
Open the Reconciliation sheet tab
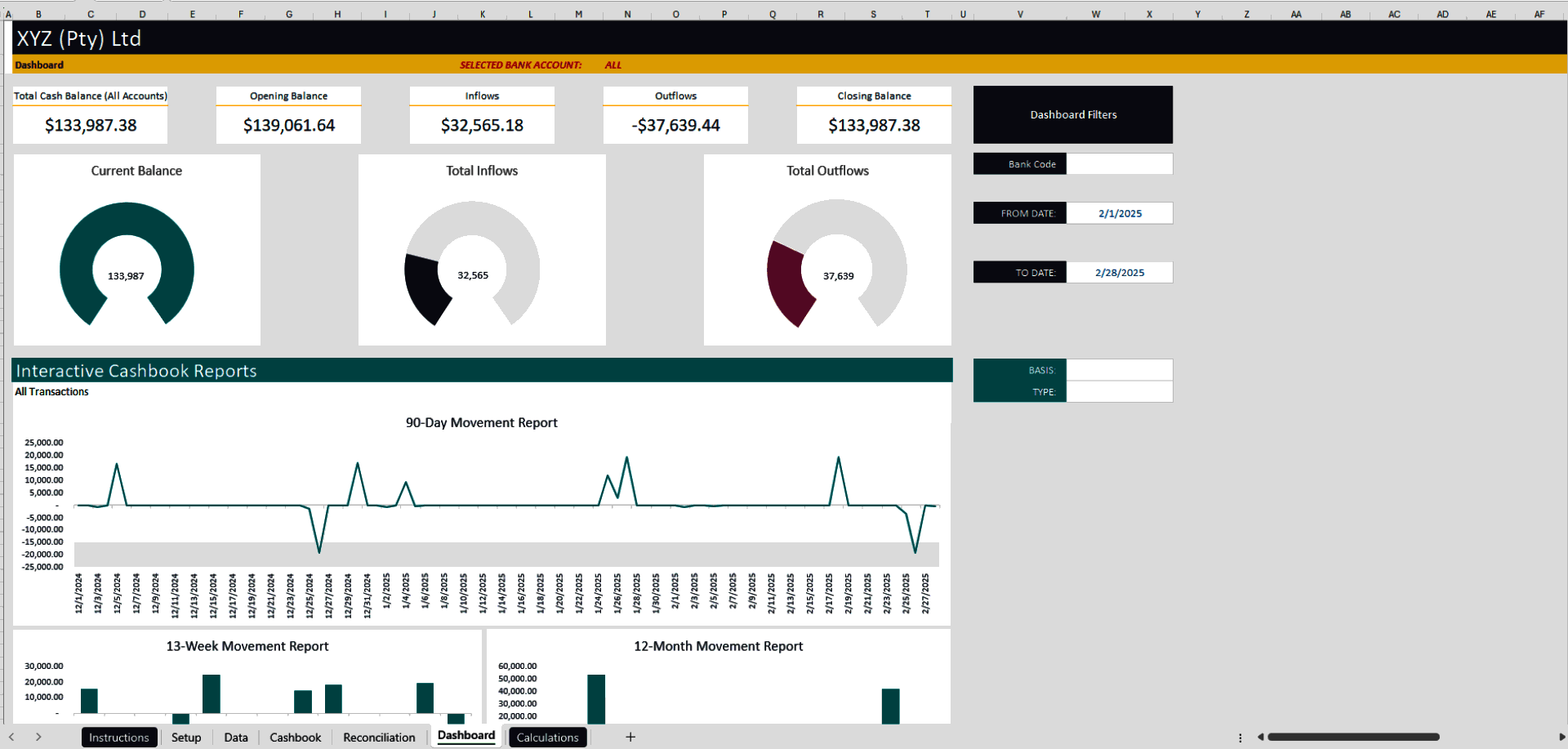coord(379,737)
